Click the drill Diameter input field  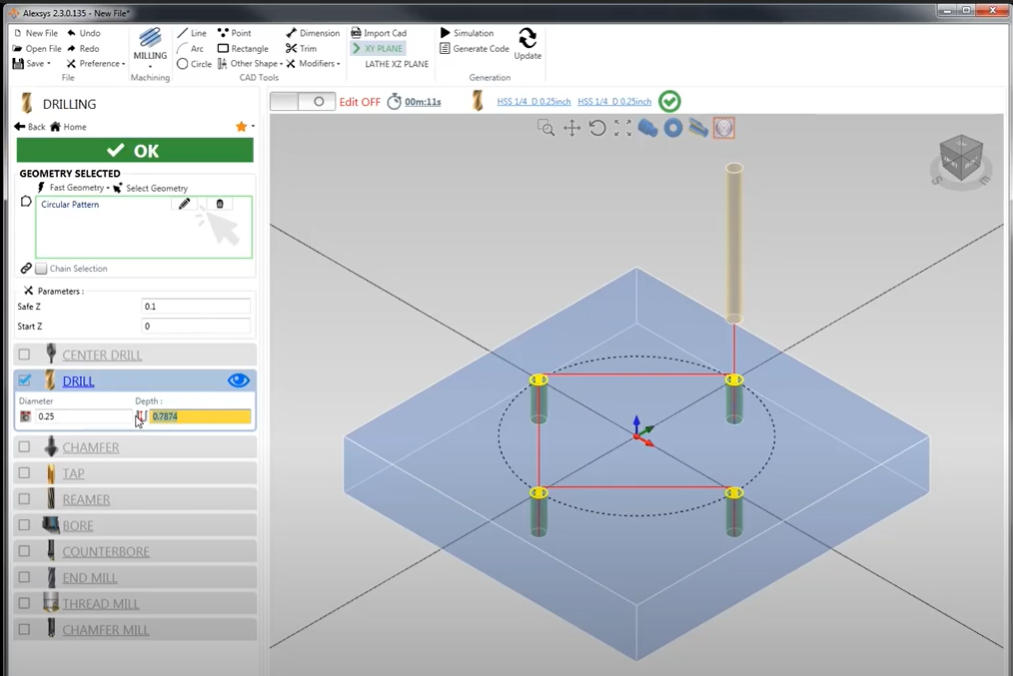point(84,416)
